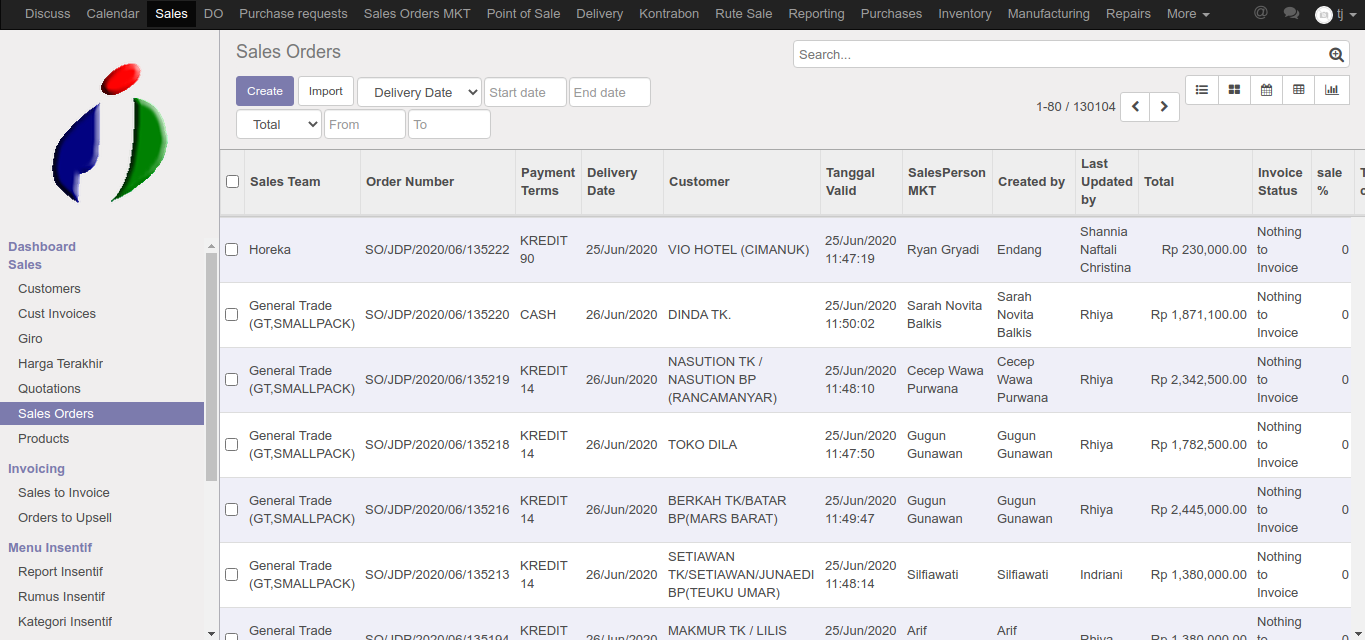Expand the More menu in top bar
Screen dimensions: 1365x640
pyautogui.click(x=1188, y=14)
